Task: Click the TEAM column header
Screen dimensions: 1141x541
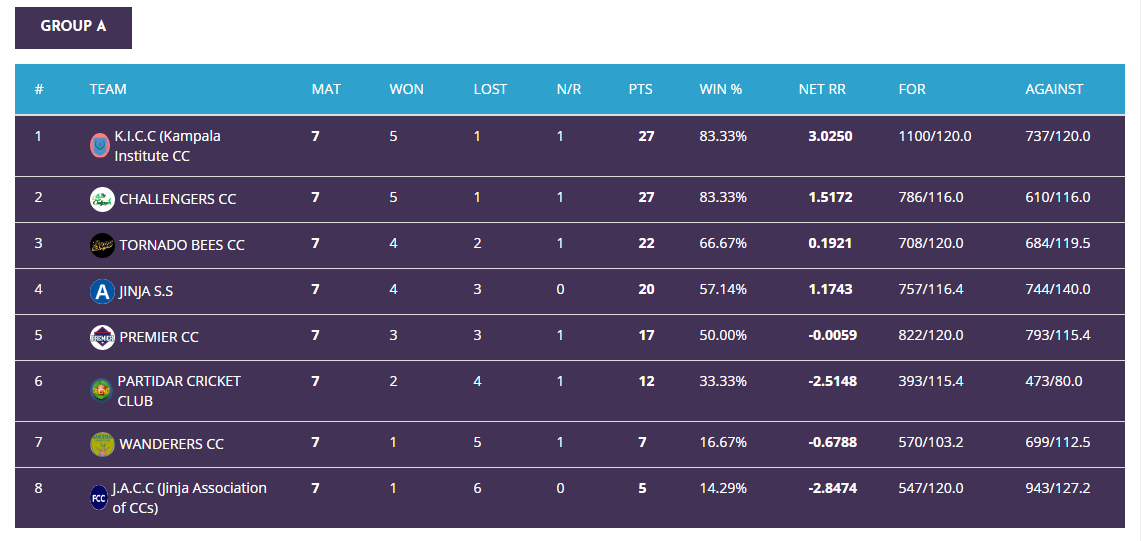Action: click(108, 89)
